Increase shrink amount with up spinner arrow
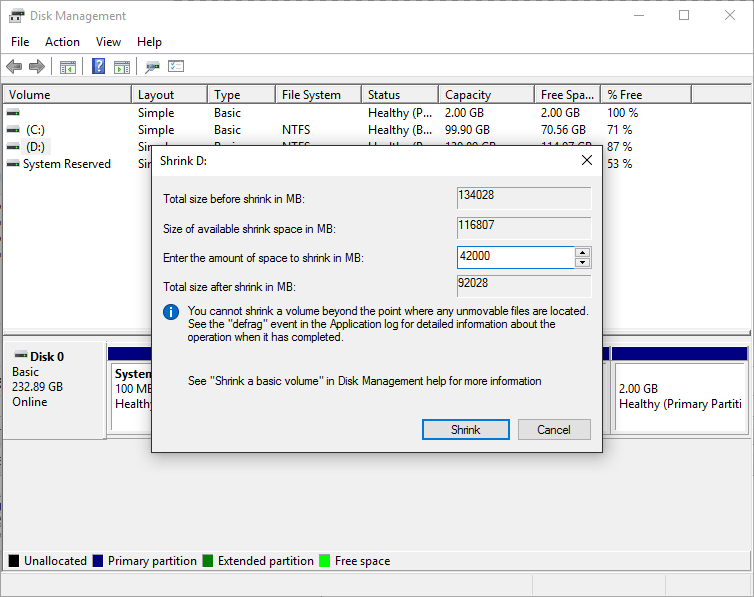The height and width of the screenshot is (597, 754). pos(582,252)
